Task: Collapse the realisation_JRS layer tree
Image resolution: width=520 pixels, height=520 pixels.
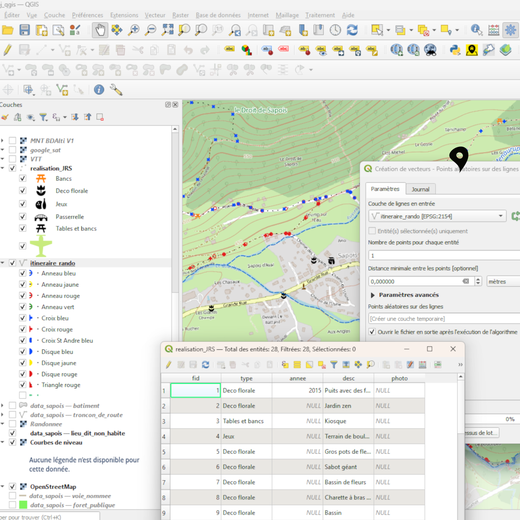Action: (3, 168)
